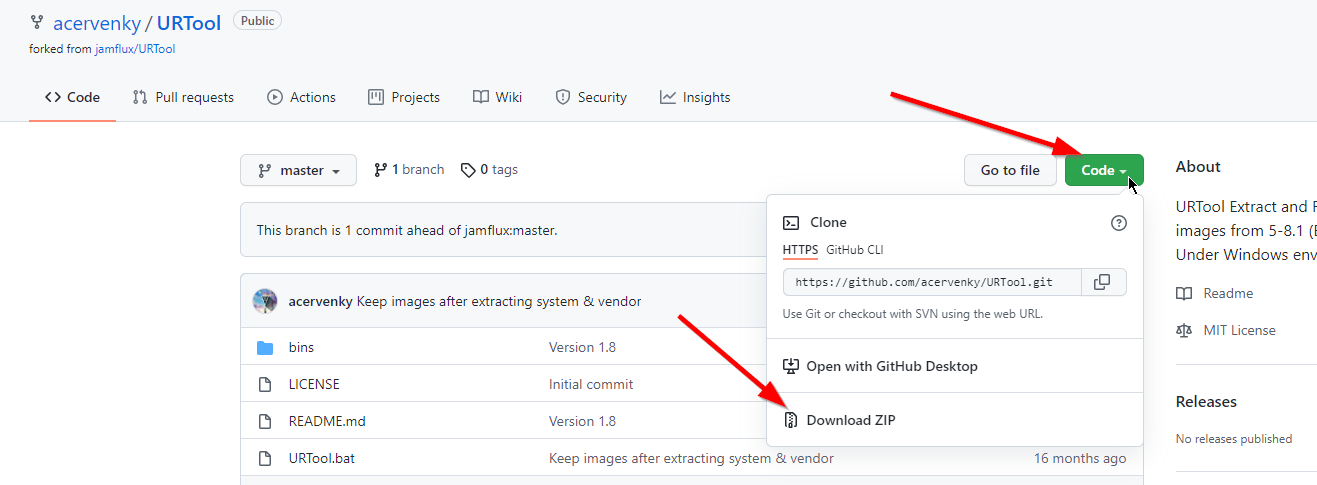Open the Projects tab
The image size is (1317, 485).
click(404, 97)
